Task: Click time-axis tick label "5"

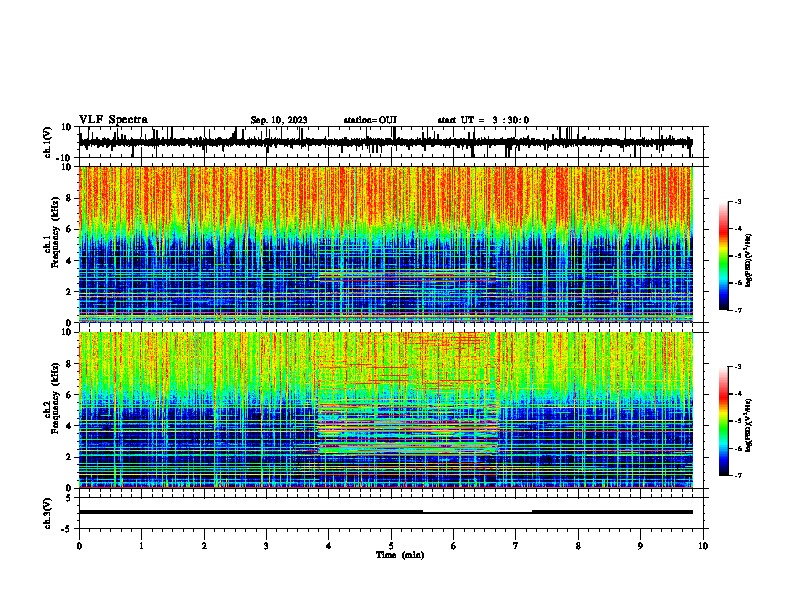Action: pos(391,546)
